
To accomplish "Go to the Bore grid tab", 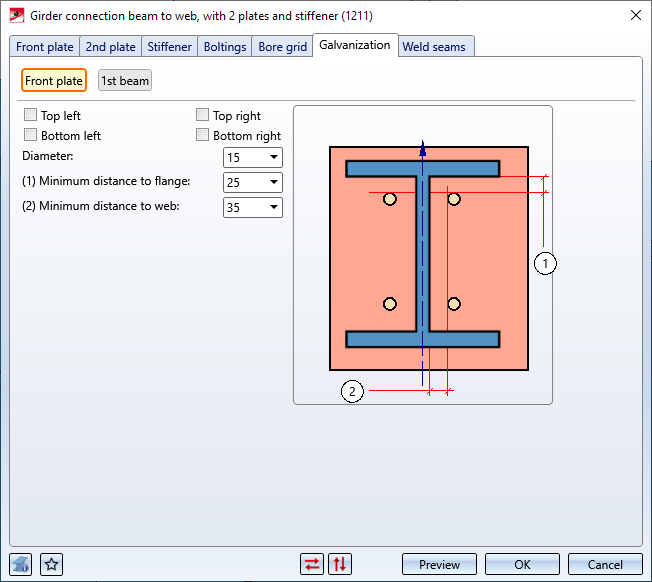I will tap(281, 47).
